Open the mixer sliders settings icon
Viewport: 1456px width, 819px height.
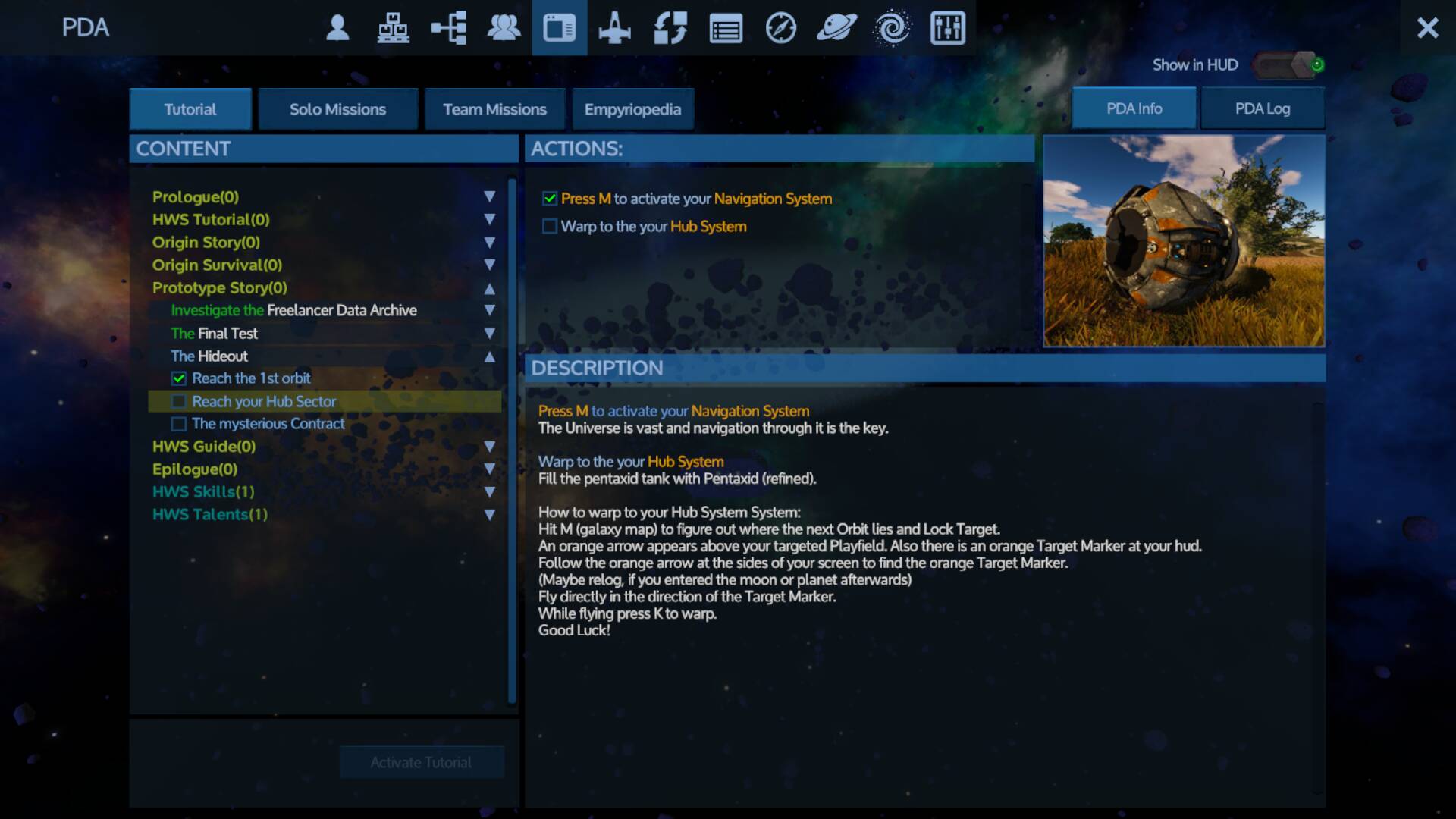pos(948,28)
